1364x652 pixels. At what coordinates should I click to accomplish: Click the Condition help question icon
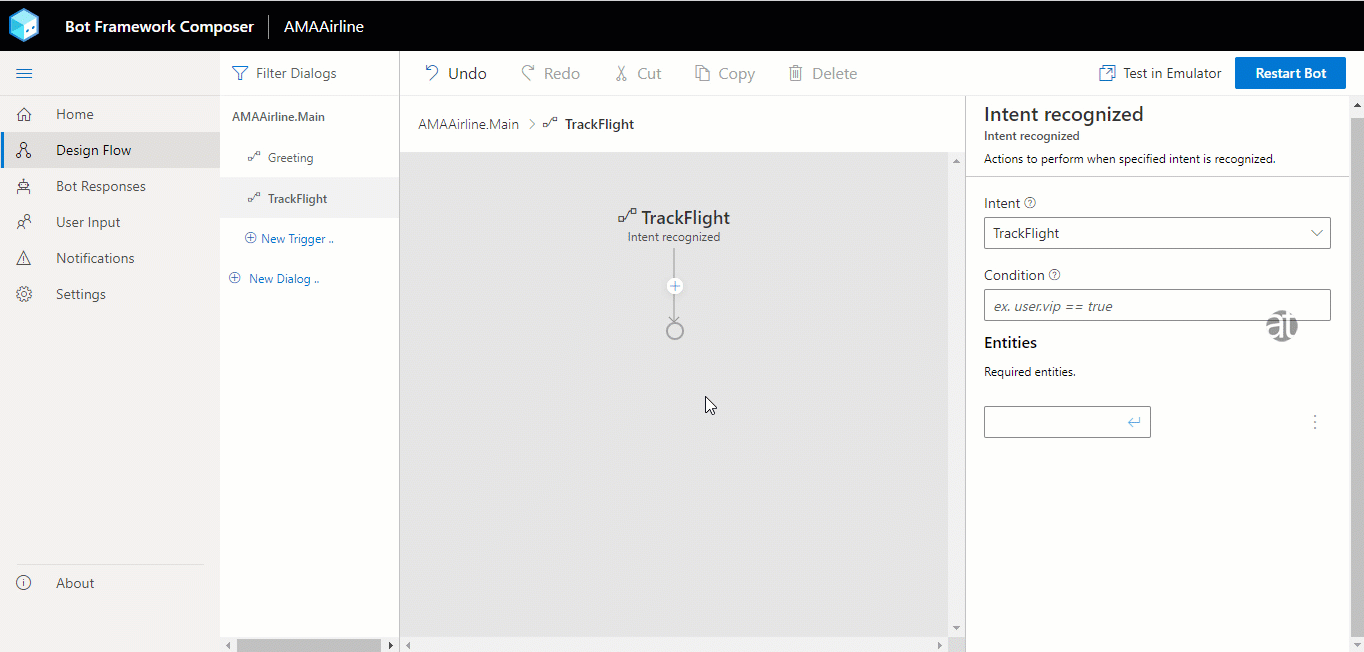(x=1054, y=275)
